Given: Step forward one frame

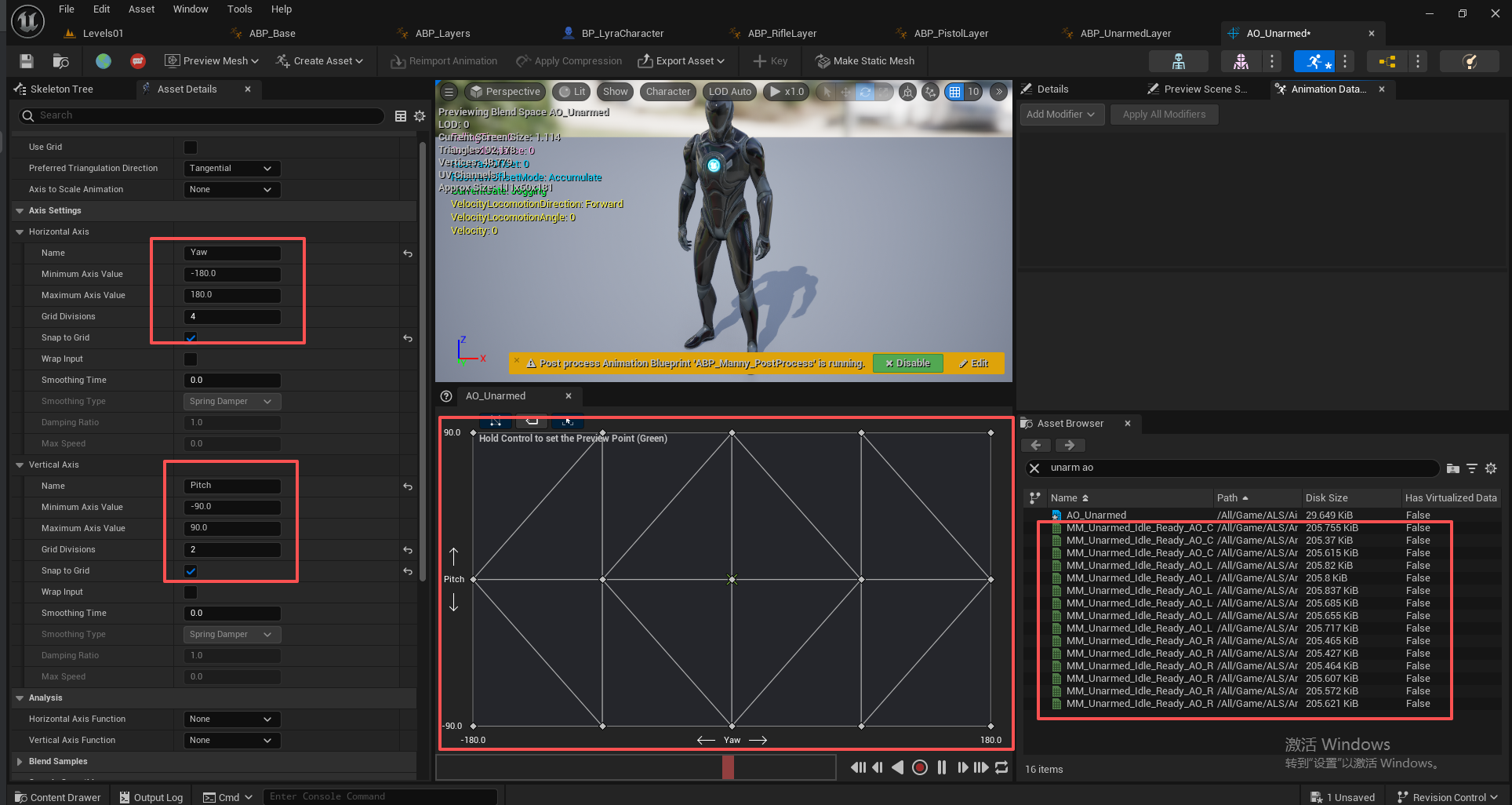Looking at the screenshot, I should [962, 767].
